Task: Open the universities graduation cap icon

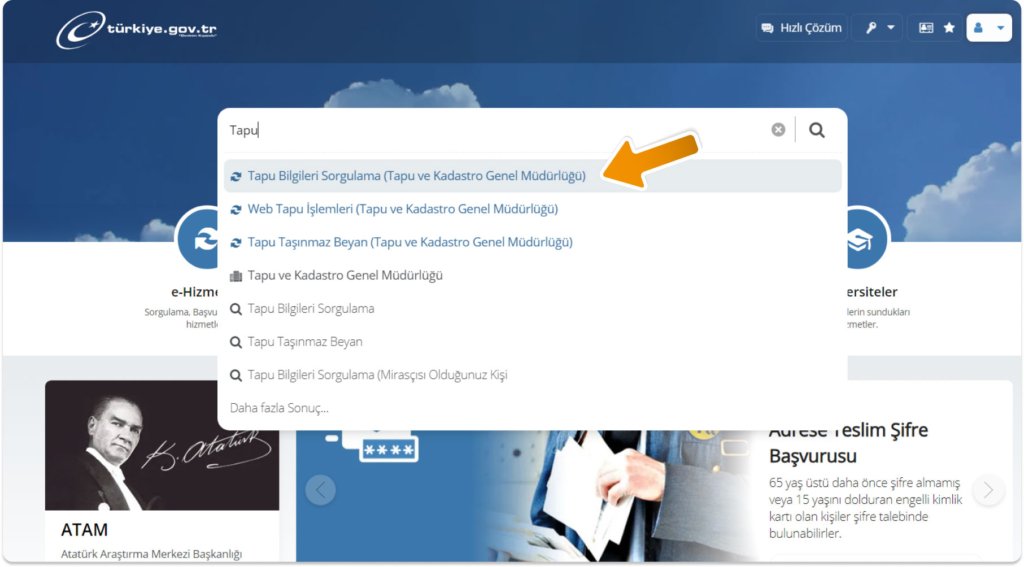Action: point(867,239)
